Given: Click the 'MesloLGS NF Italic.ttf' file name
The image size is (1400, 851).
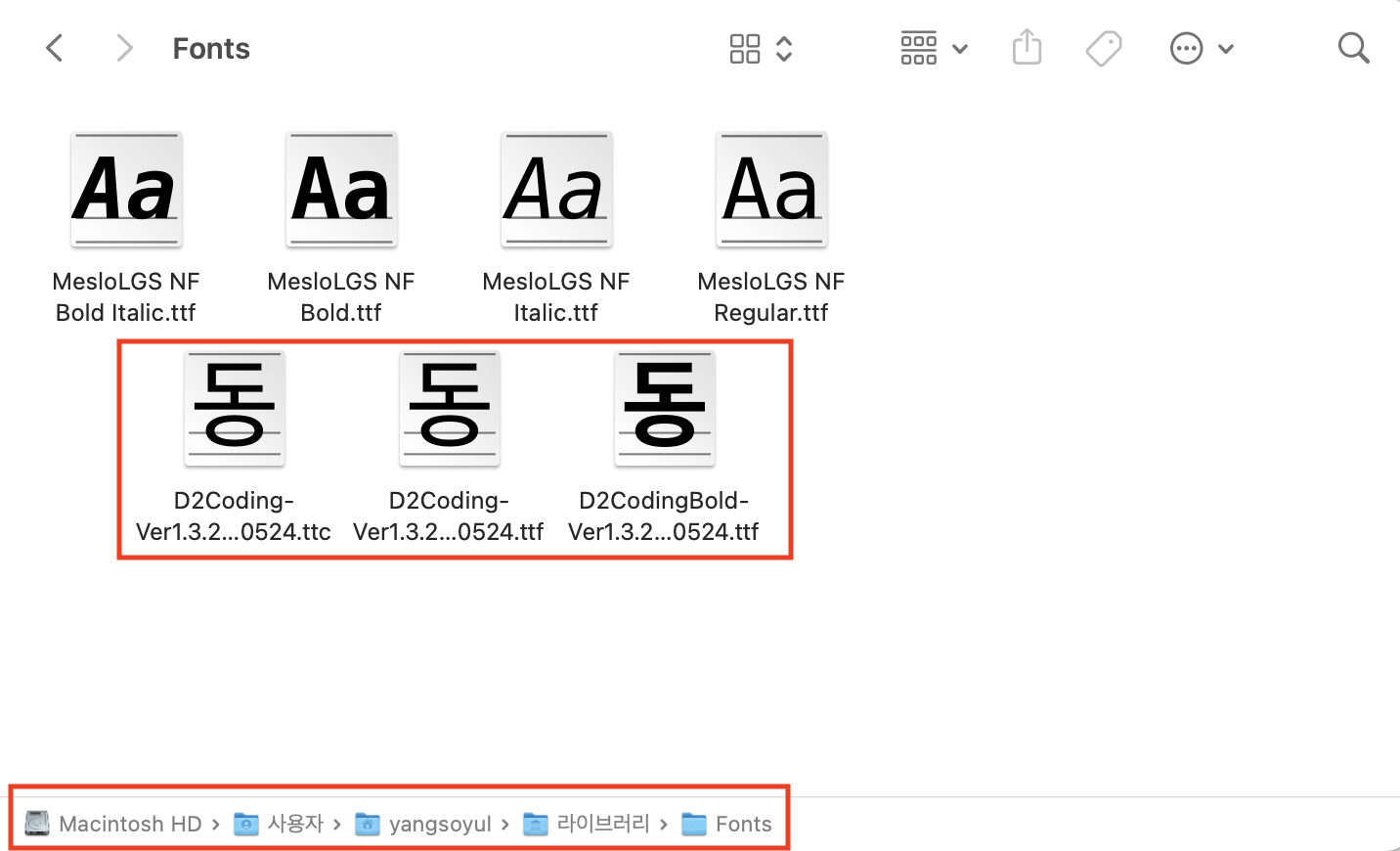Looking at the screenshot, I should (556, 297).
